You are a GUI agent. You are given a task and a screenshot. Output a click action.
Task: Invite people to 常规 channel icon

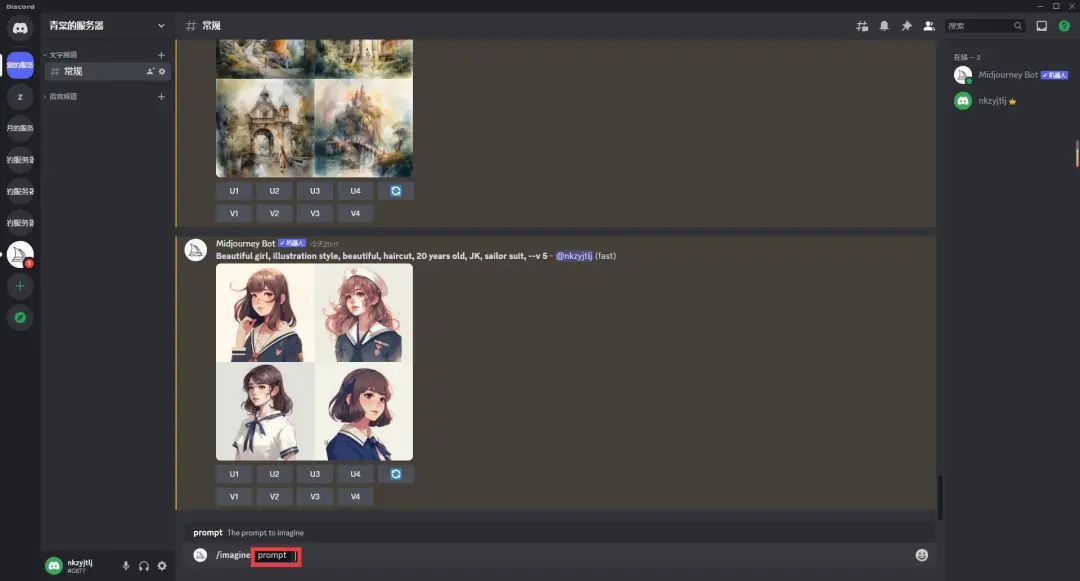(x=150, y=72)
